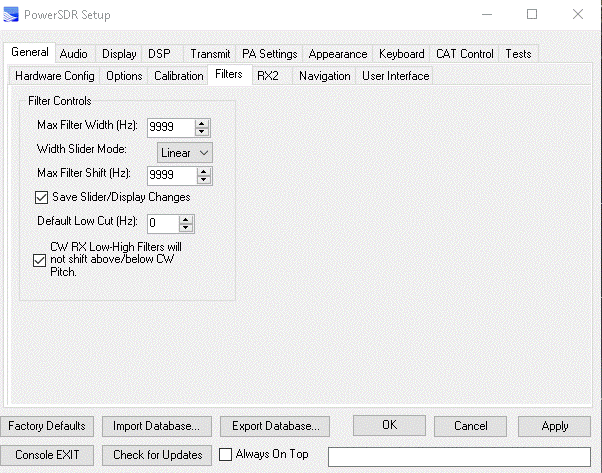
Task: Click the Max Filter Shift value field
Action: point(172,175)
